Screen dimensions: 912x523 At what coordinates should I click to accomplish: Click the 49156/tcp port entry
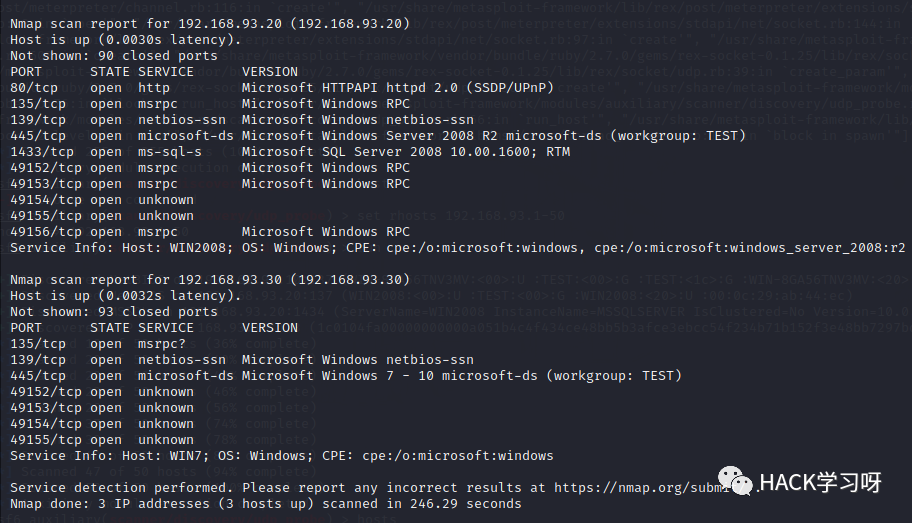coord(46,232)
